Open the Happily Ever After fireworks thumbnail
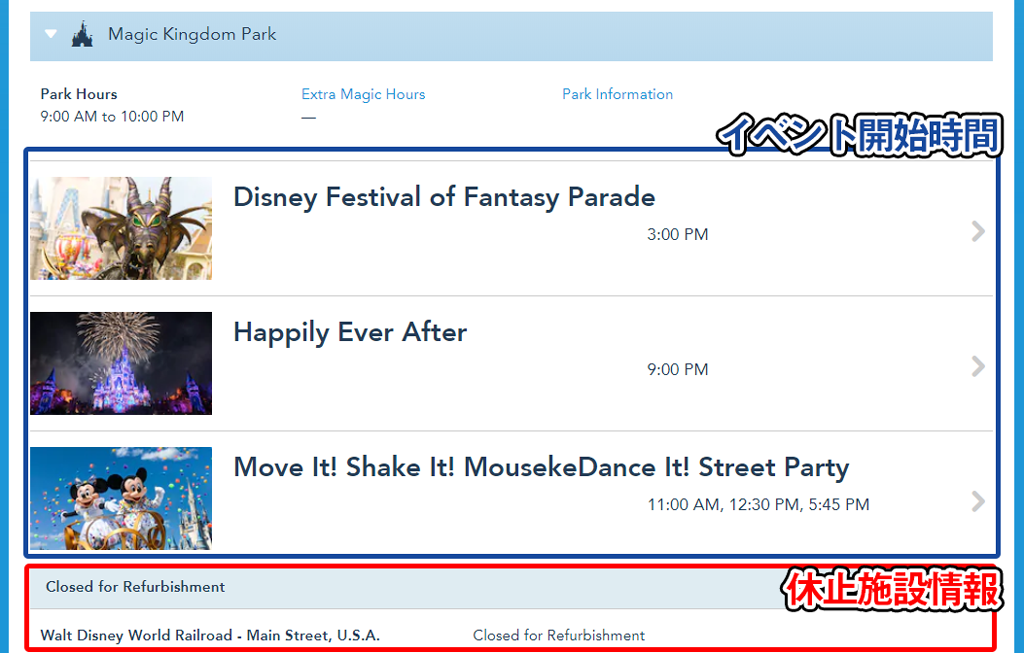Image resolution: width=1024 pixels, height=653 pixels. point(121,363)
